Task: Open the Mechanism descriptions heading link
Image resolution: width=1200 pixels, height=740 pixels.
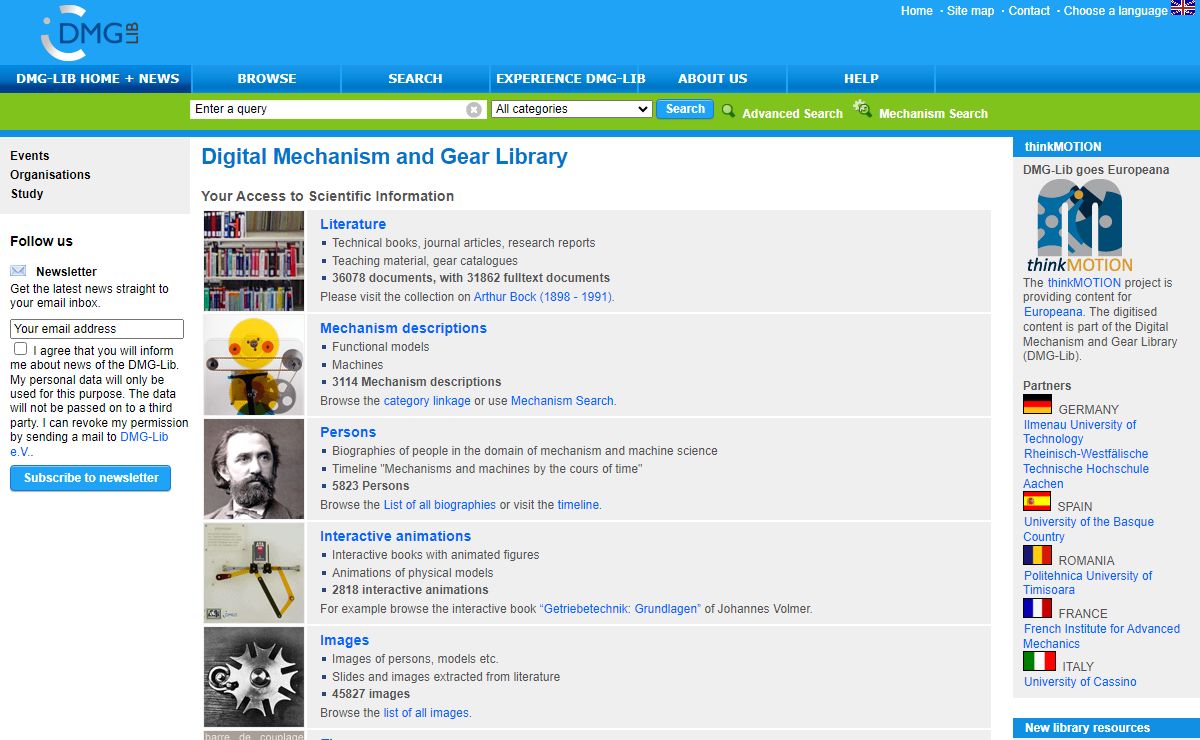Action: pyautogui.click(x=403, y=328)
